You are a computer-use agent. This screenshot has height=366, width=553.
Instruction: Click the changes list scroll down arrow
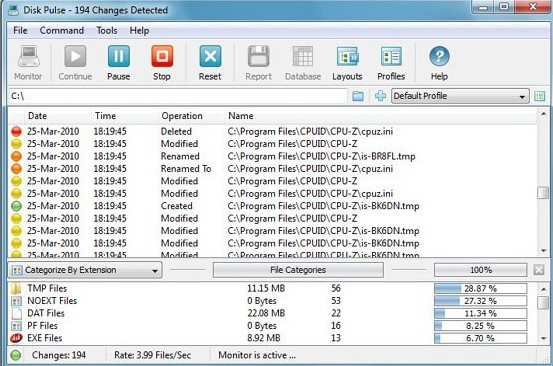tap(543, 251)
